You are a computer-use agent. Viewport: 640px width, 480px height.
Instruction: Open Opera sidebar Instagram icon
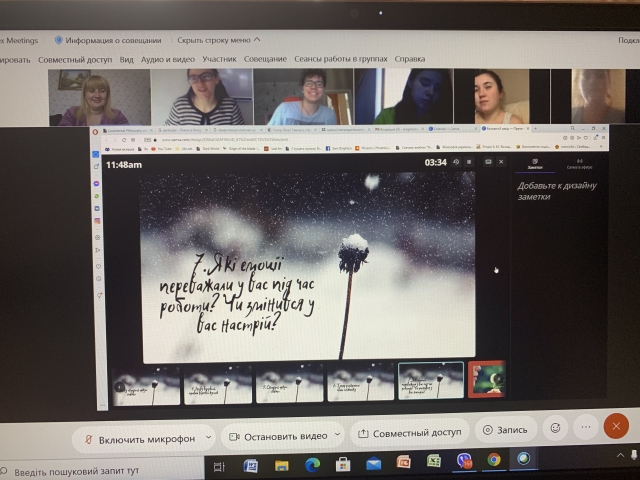97,221
